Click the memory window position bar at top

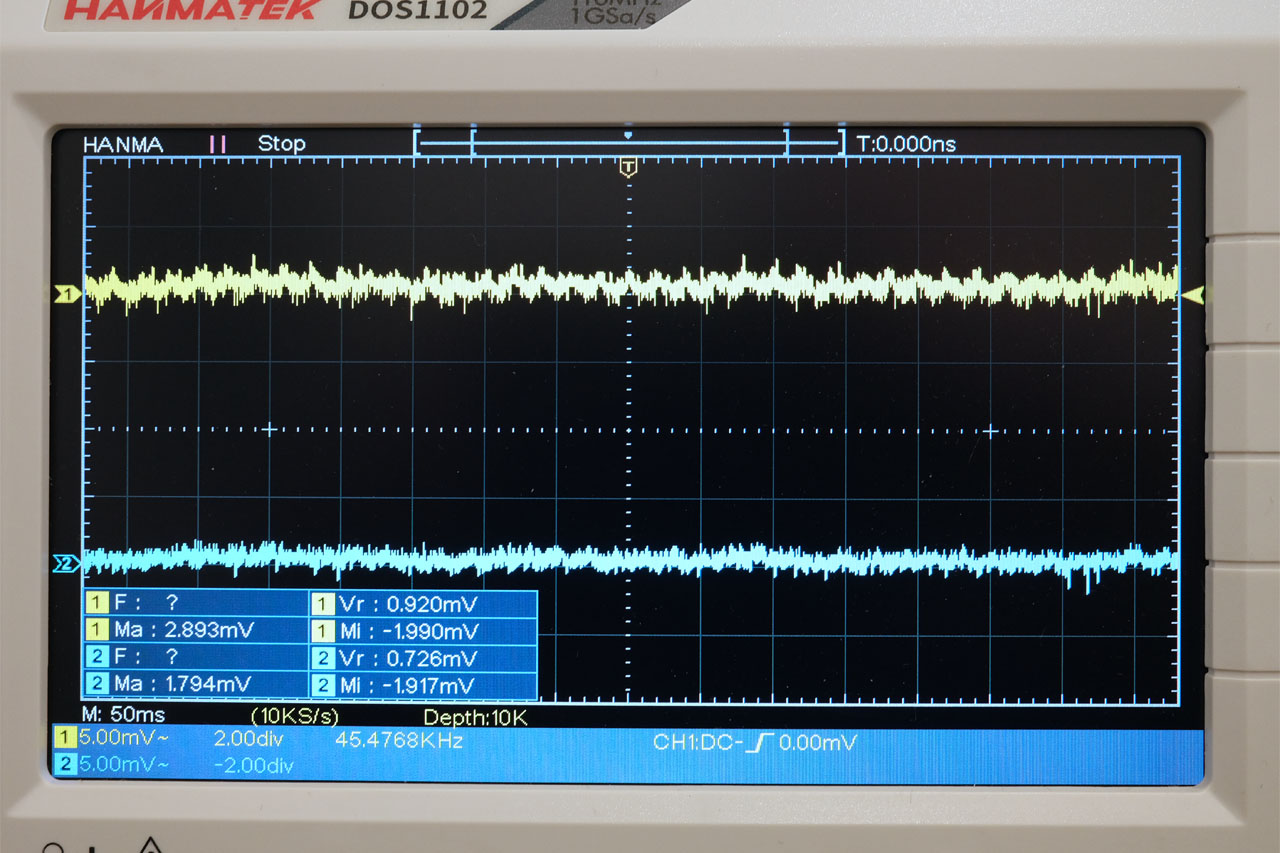pyautogui.click(x=628, y=143)
